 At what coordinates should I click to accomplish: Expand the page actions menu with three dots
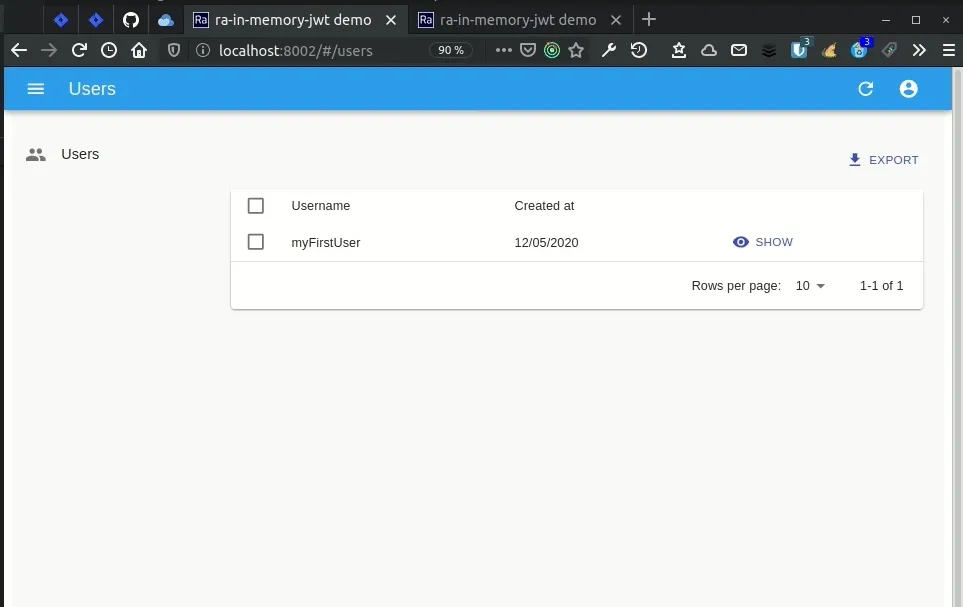502,50
